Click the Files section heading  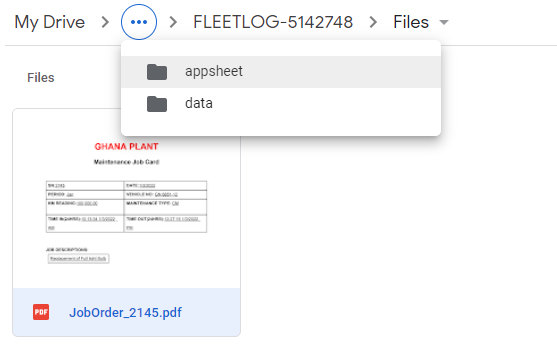point(41,77)
